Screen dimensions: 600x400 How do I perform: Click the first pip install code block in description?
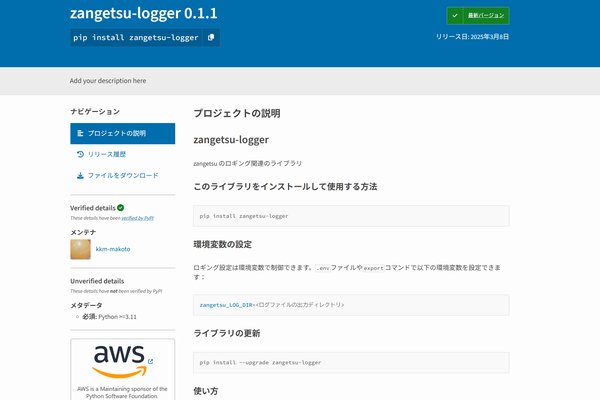pyautogui.click(x=350, y=215)
